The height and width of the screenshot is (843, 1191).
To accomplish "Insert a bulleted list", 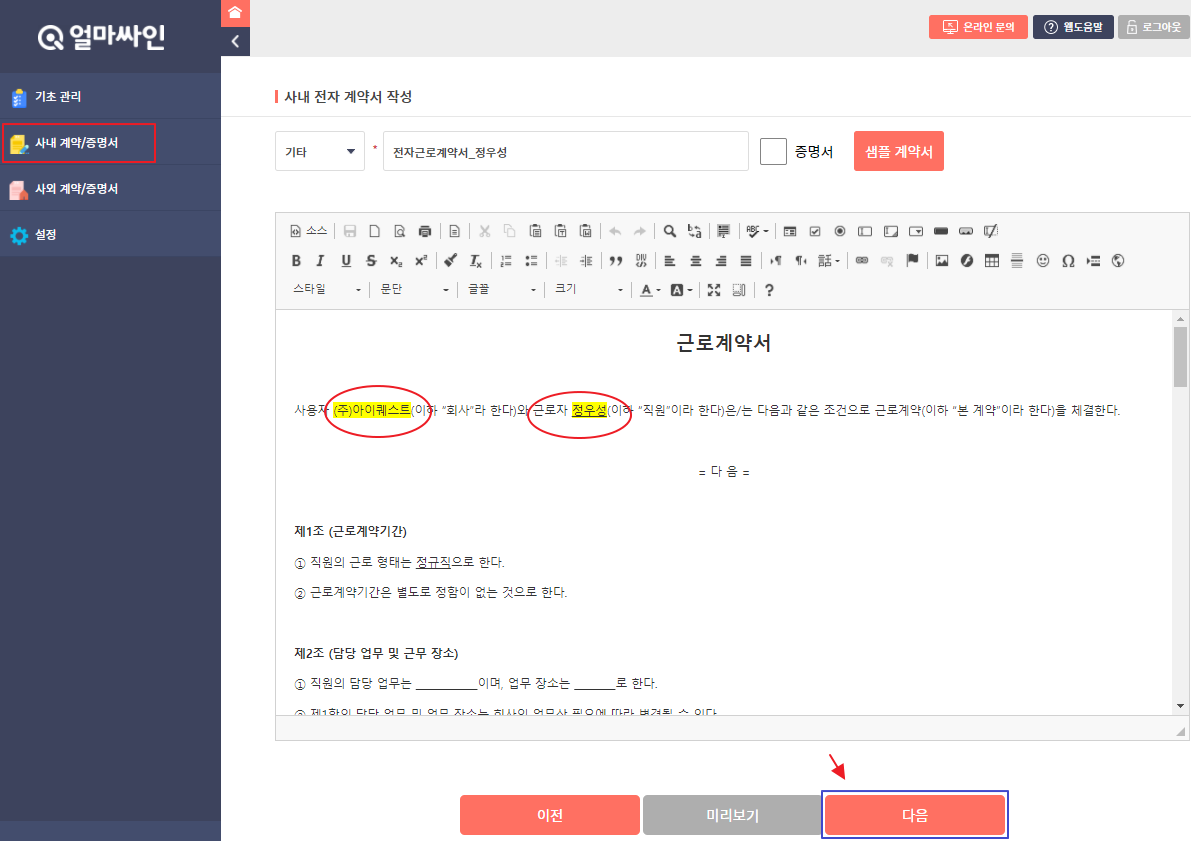I will tap(531, 260).
